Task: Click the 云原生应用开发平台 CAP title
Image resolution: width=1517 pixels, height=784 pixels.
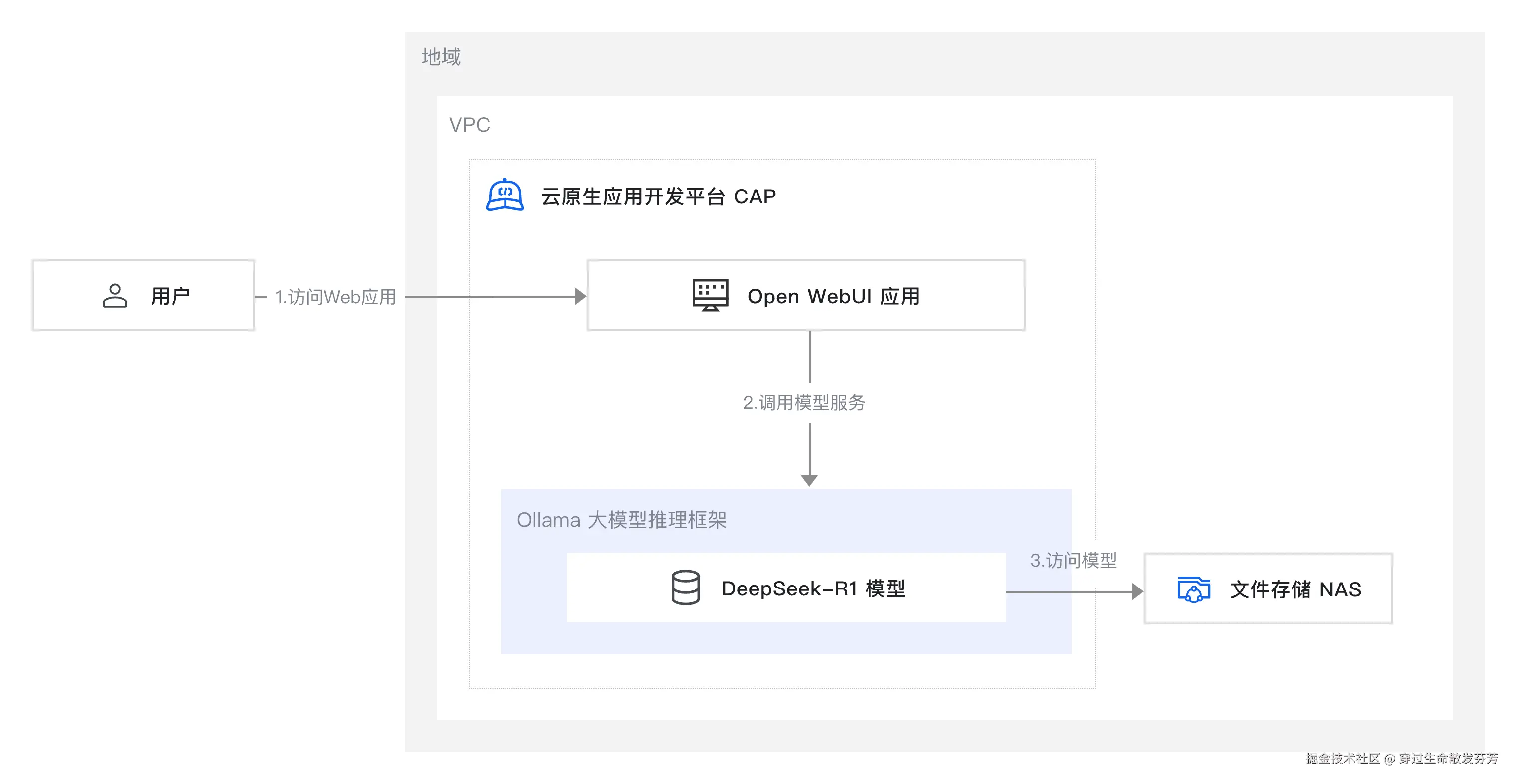Action: (658, 196)
